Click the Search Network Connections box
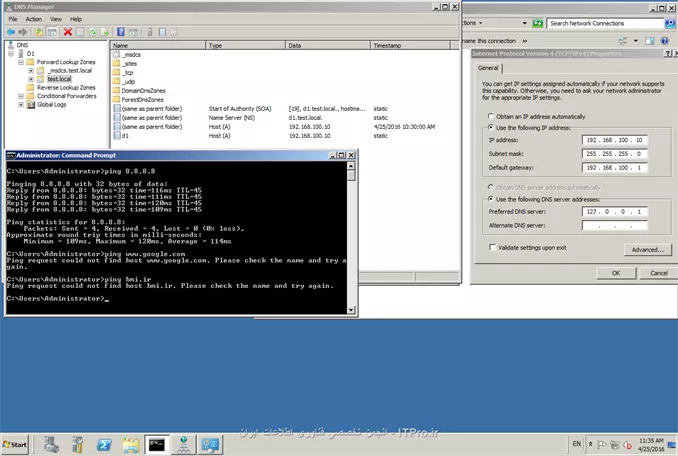 (x=605, y=23)
